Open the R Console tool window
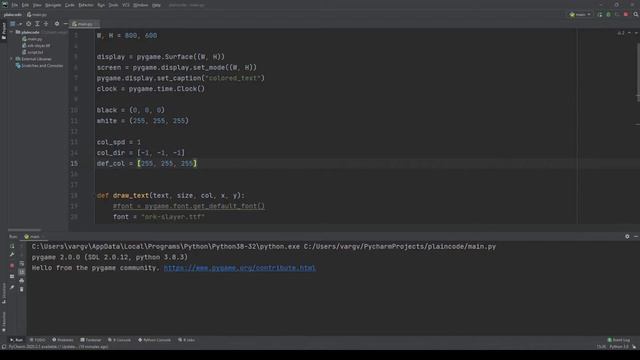This screenshot has width=640, height=360. [x=119, y=340]
